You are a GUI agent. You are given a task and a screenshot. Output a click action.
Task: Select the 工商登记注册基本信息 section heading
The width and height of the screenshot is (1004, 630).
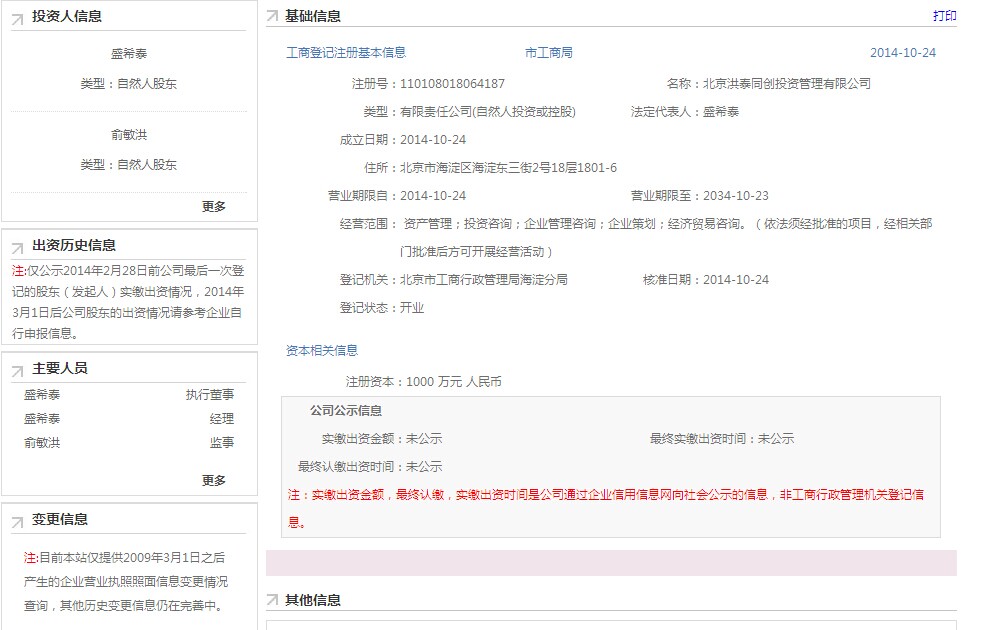pyautogui.click(x=346, y=53)
